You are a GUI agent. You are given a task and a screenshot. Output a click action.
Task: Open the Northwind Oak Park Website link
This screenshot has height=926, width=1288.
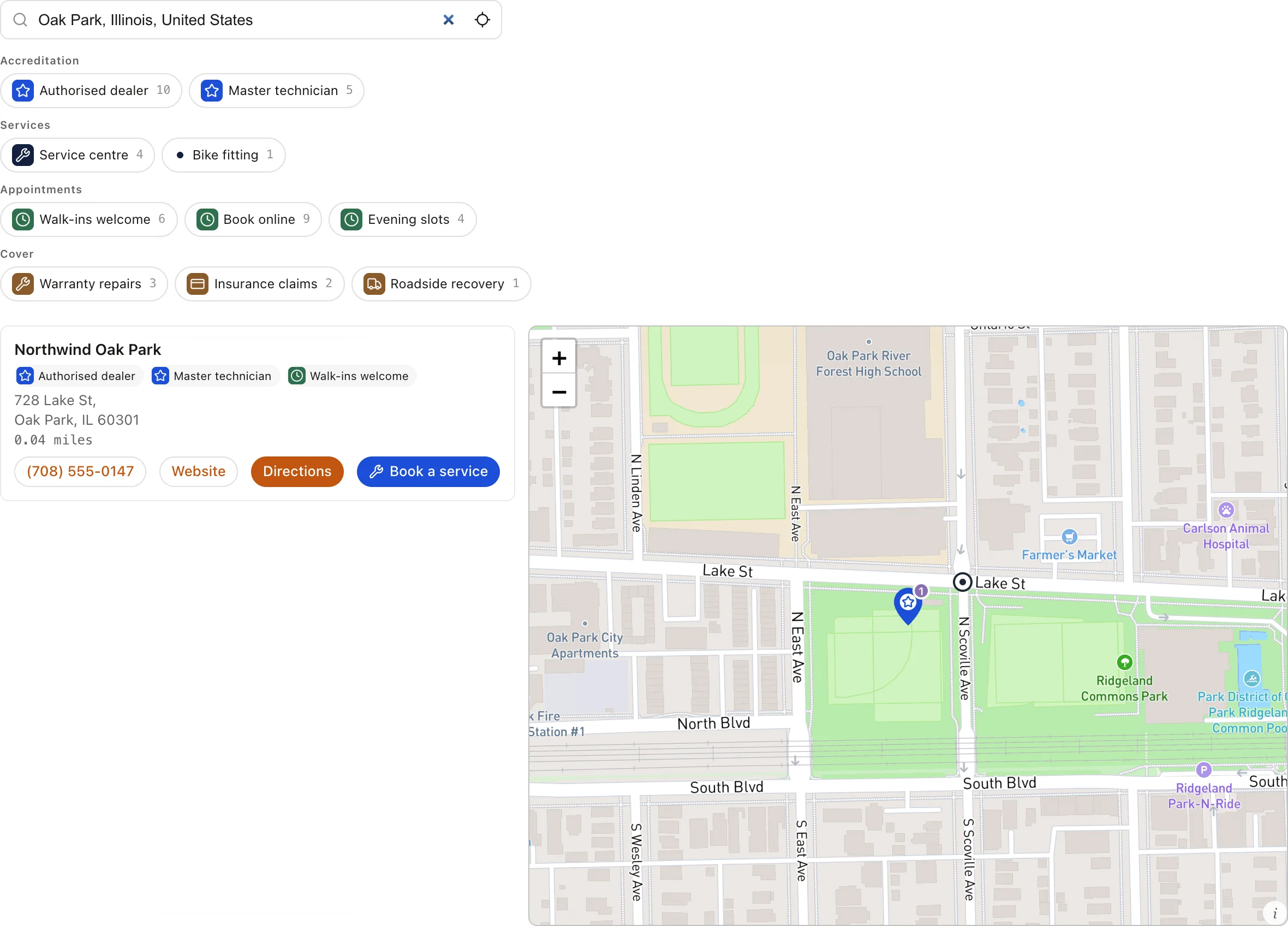(x=198, y=472)
